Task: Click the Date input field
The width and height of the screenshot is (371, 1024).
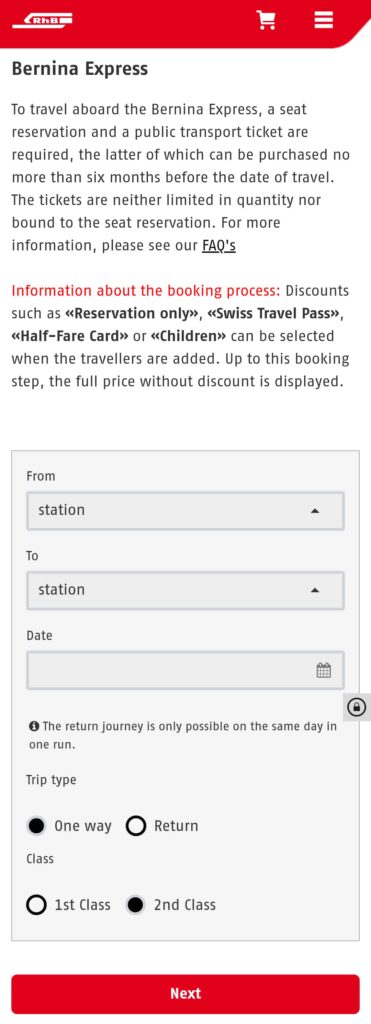Action: pyautogui.click(x=185, y=670)
